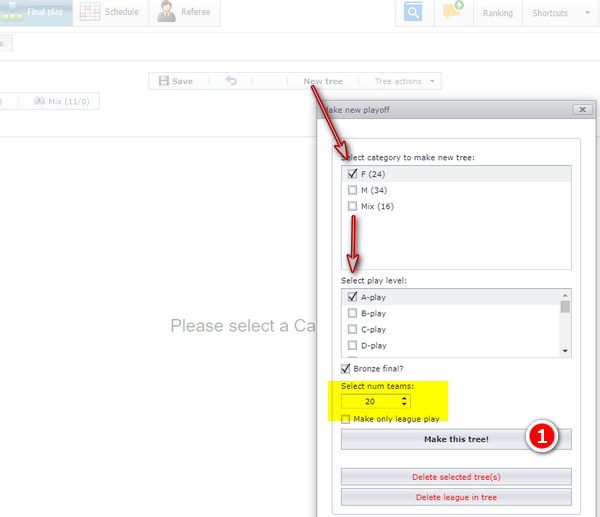Click the undo arrow icon
The width and height of the screenshot is (600, 517).
231,80
